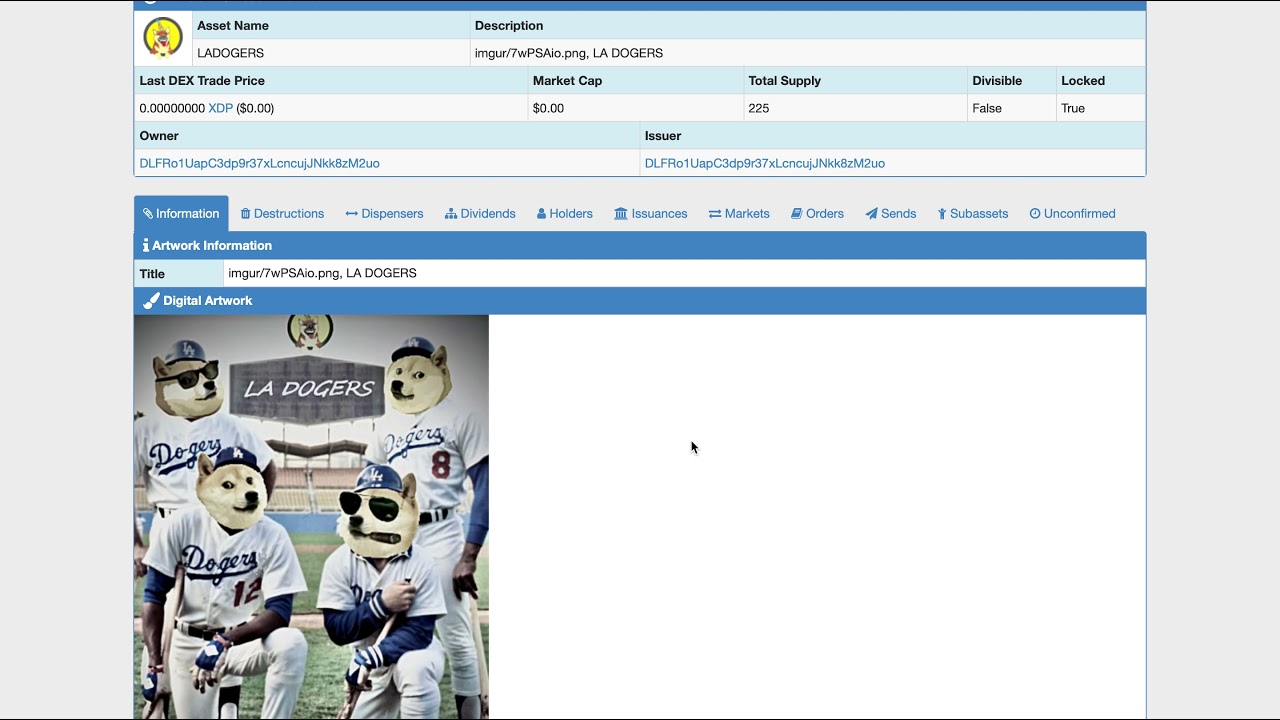
Task: Open the Subassets tab
Action: click(x=972, y=213)
